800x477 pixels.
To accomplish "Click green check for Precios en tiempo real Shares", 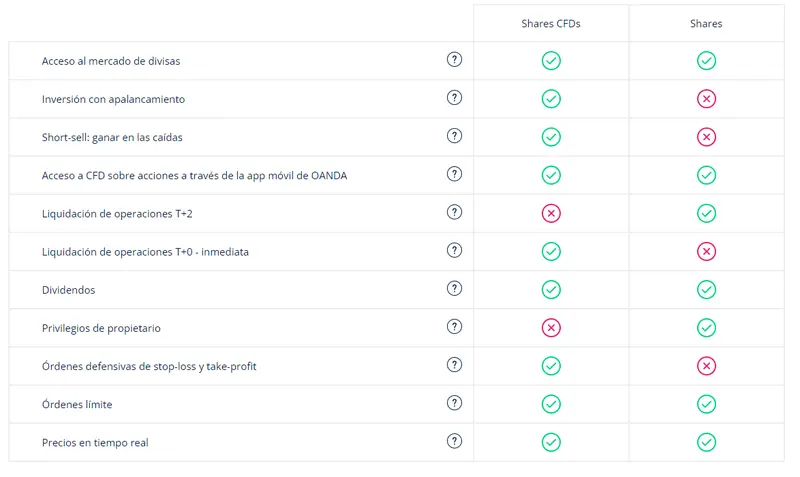I will click(706, 442).
